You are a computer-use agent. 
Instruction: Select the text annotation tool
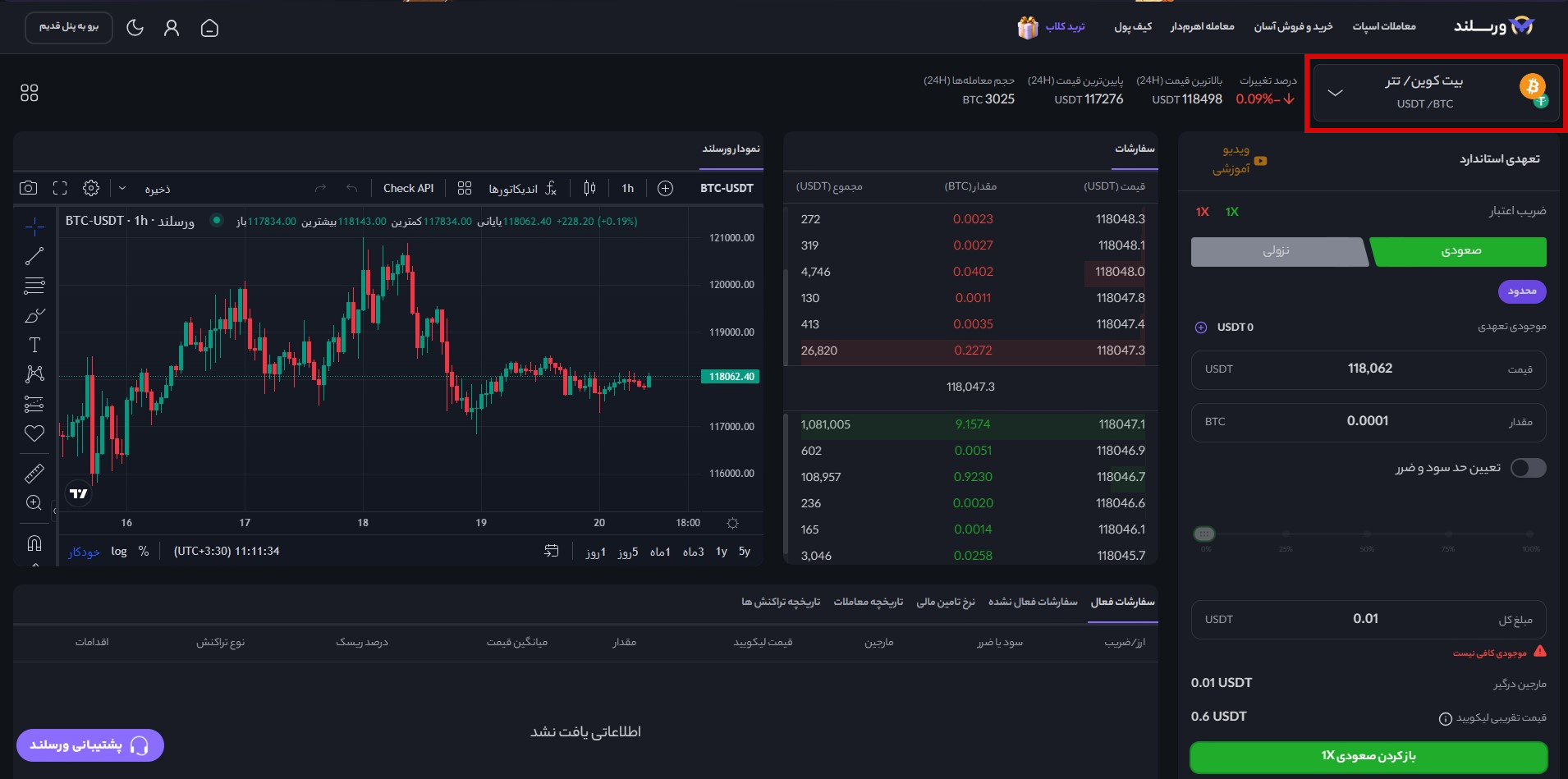(34, 345)
